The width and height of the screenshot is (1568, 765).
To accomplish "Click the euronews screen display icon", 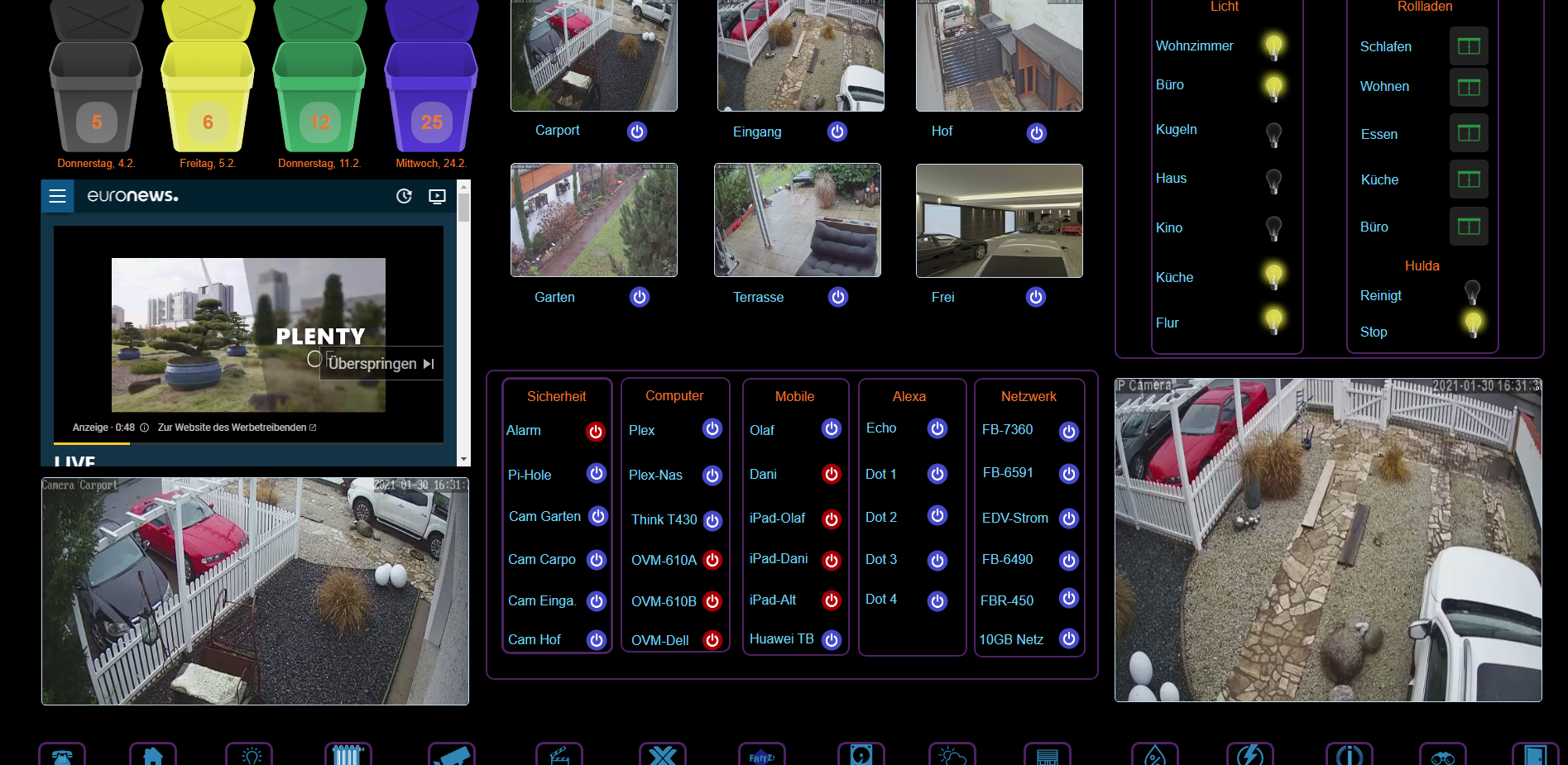I will (437, 196).
